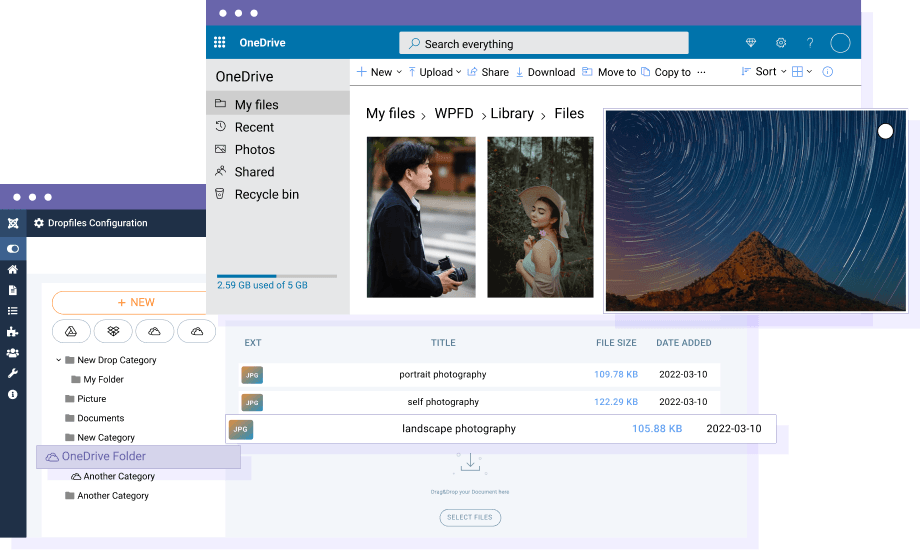
Task: Click the SELECT FILES button
Action: (470, 517)
